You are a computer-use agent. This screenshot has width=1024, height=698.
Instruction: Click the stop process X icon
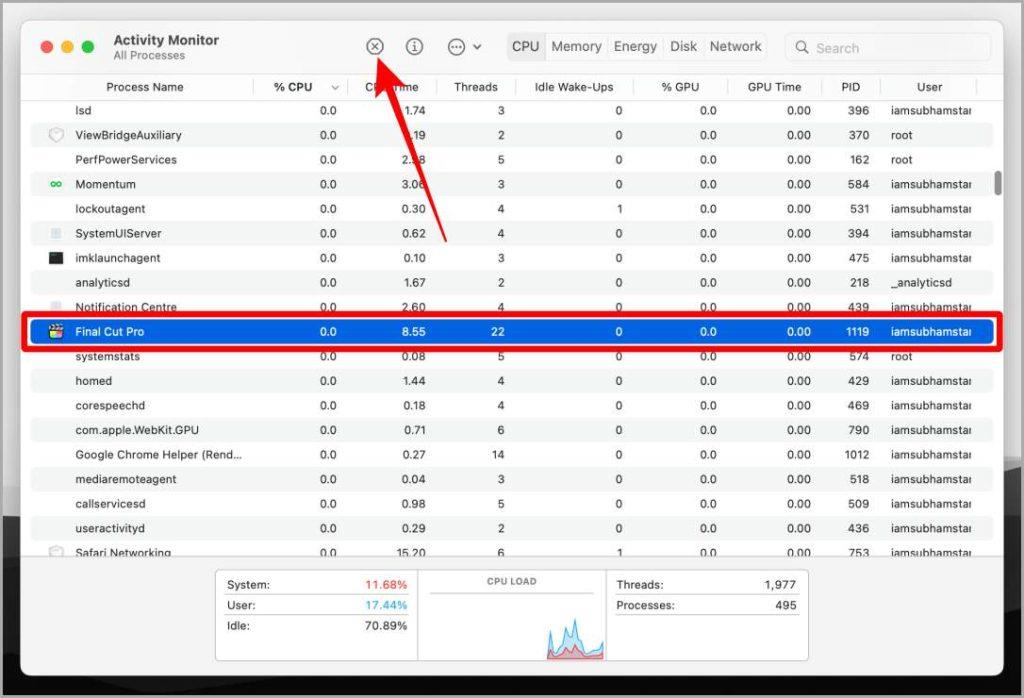tap(375, 46)
